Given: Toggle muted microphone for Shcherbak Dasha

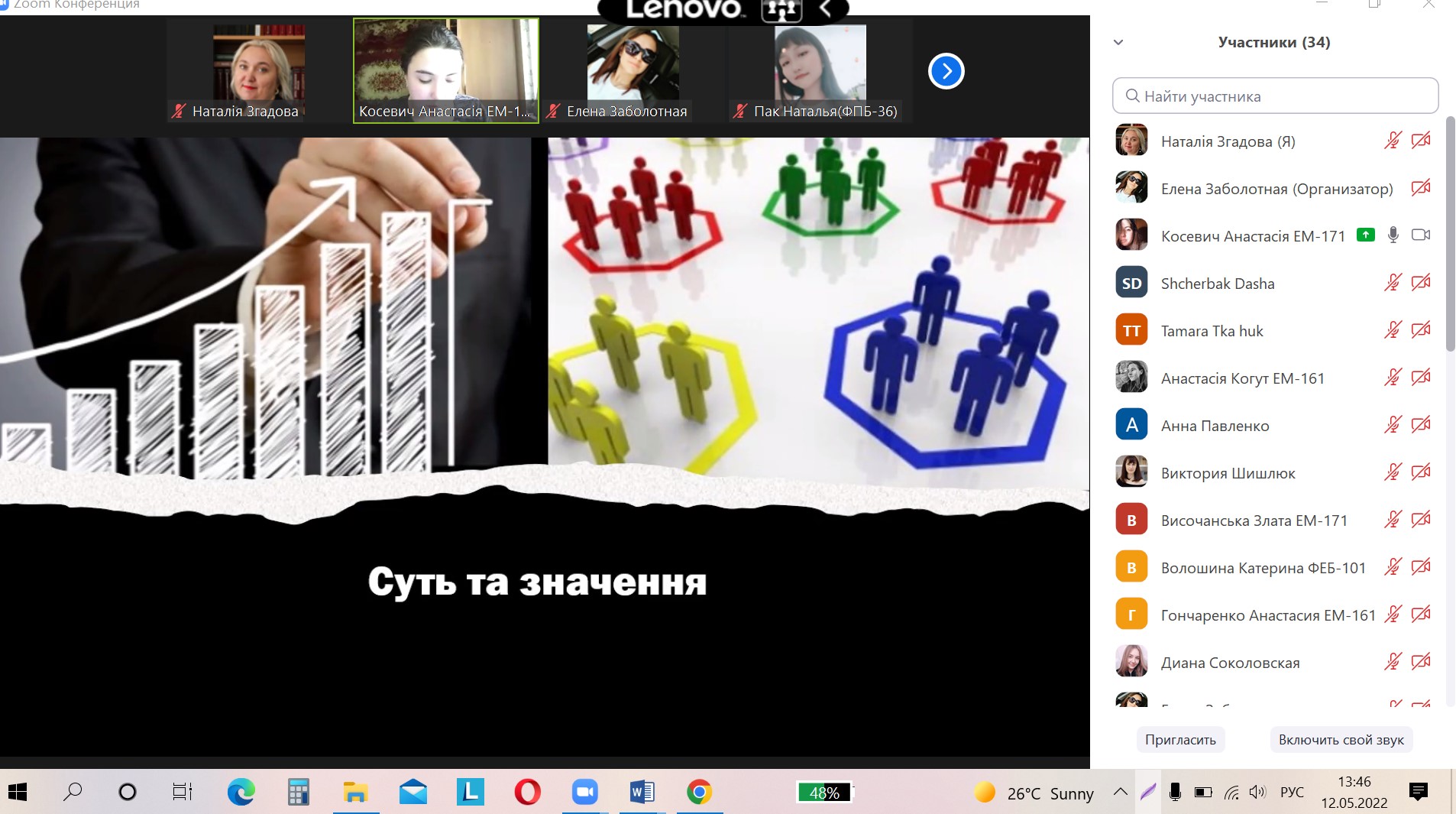Looking at the screenshot, I should coord(1393,283).
